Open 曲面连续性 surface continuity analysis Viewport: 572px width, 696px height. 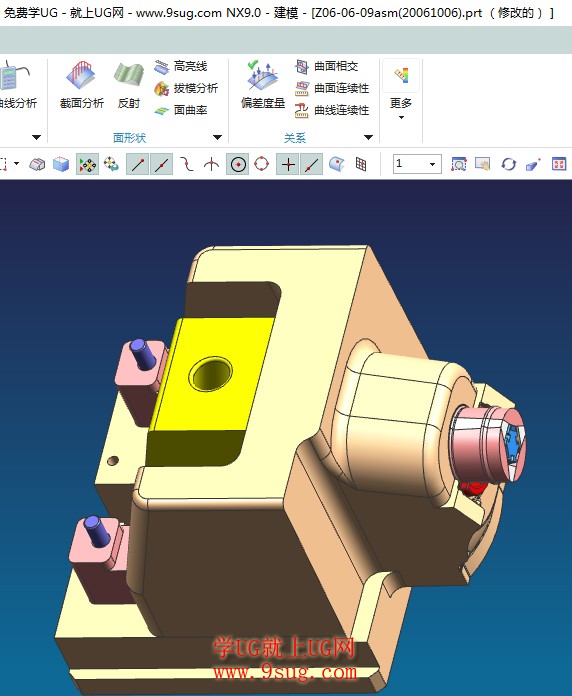click(x=331, y=88)
